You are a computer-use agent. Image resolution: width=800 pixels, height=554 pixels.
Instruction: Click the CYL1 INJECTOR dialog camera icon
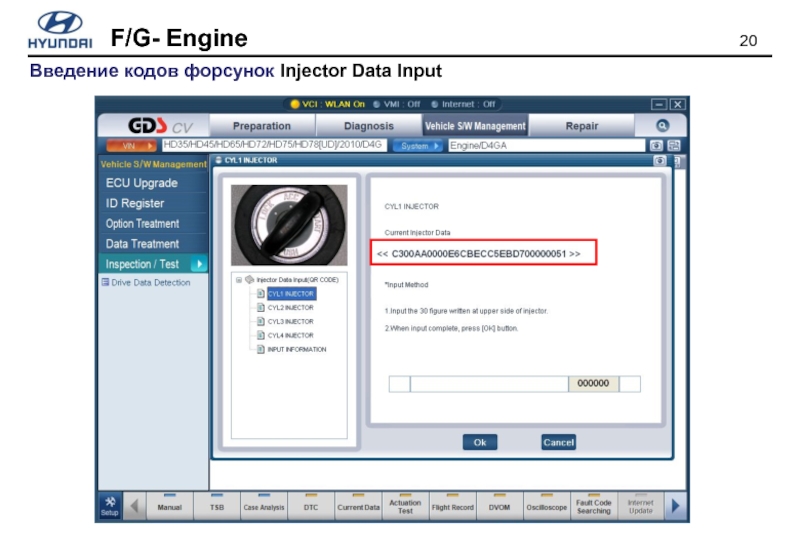tap(659, 161)
